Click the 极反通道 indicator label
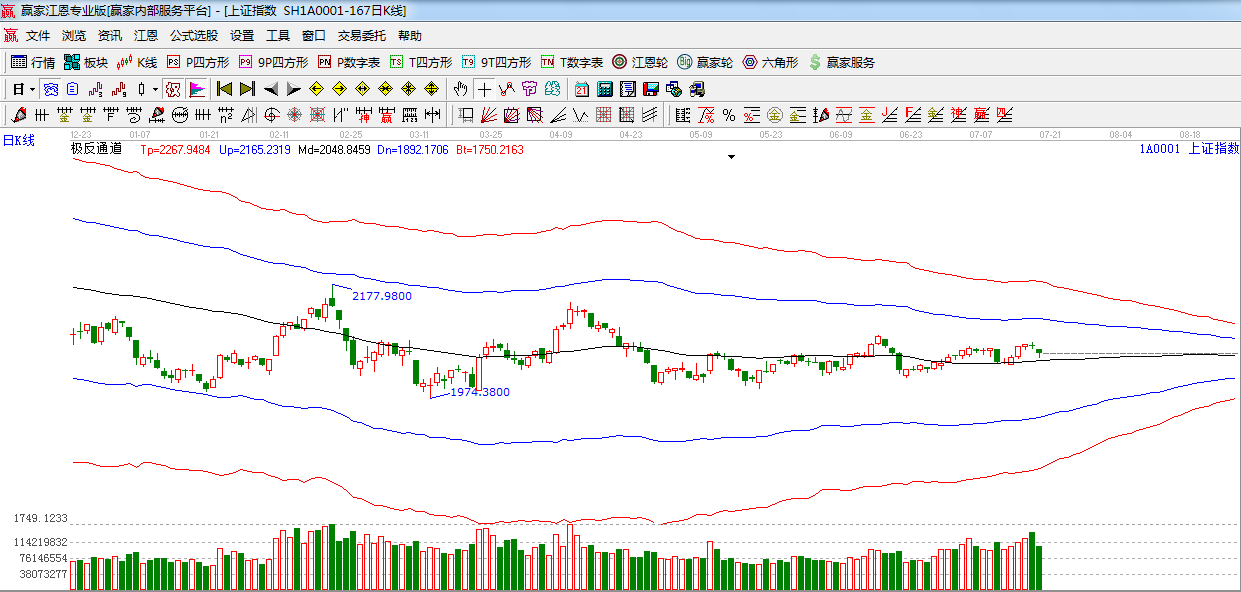Viewport: 1241px width, 592px height. tap(96, 149)
